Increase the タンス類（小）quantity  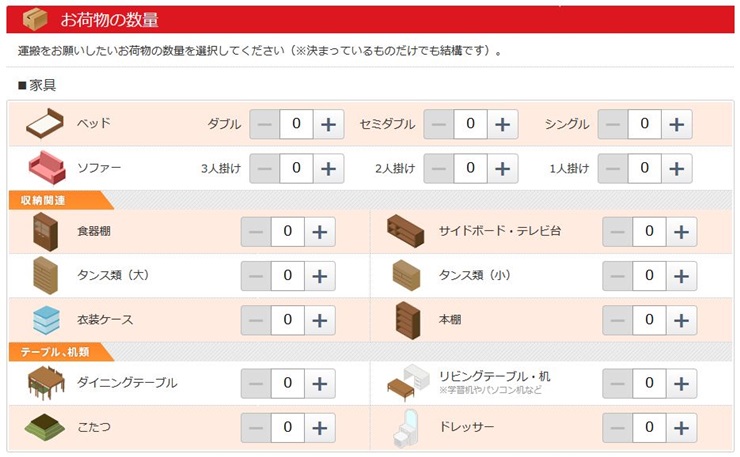click(681, 276)
